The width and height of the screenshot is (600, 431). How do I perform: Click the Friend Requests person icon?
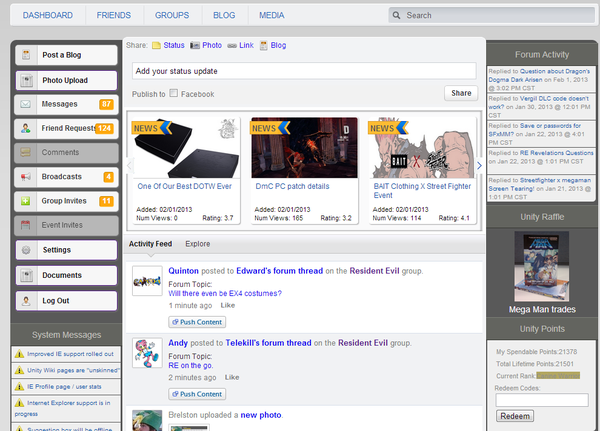[26, 128]
